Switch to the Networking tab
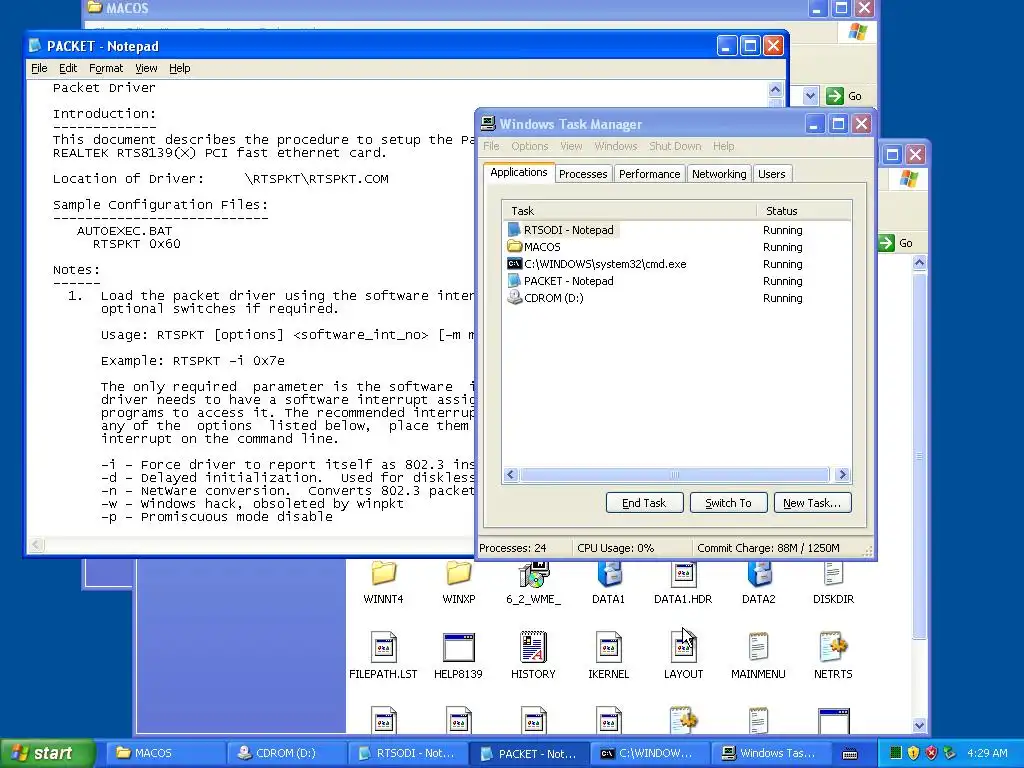 pyautogui.click(x=719, y=174)
